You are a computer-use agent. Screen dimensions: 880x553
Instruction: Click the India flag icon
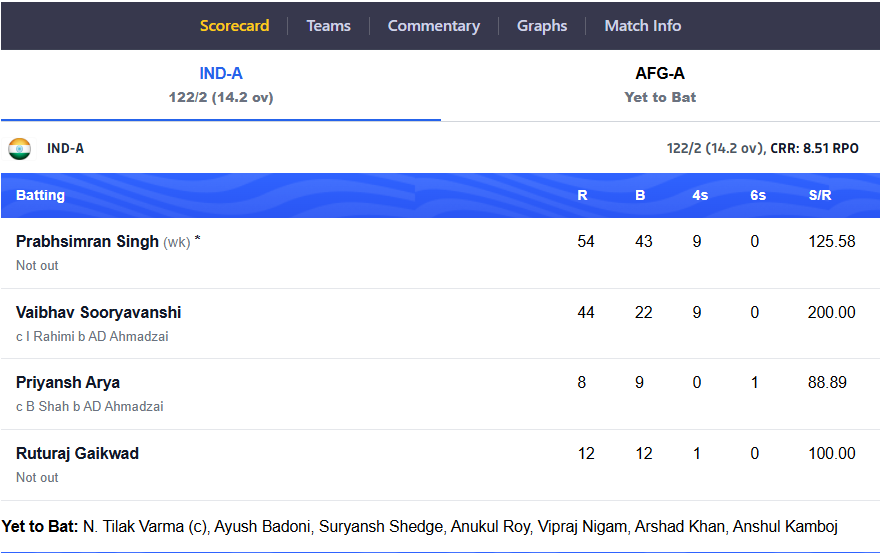tap(20, 149)
